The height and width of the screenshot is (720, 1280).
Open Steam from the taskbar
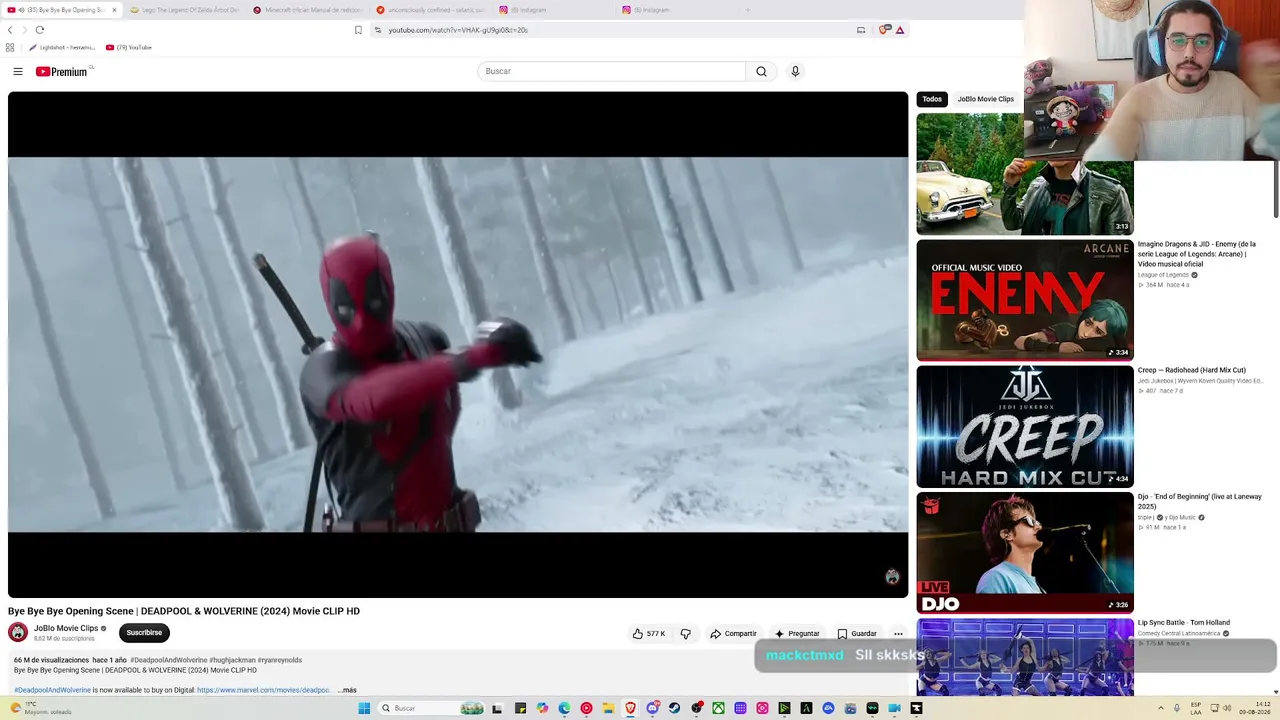[674, 708]
